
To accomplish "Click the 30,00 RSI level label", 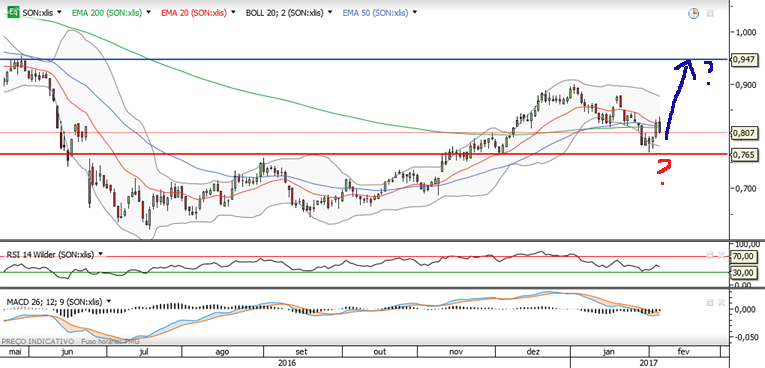I will click(743, 272).
